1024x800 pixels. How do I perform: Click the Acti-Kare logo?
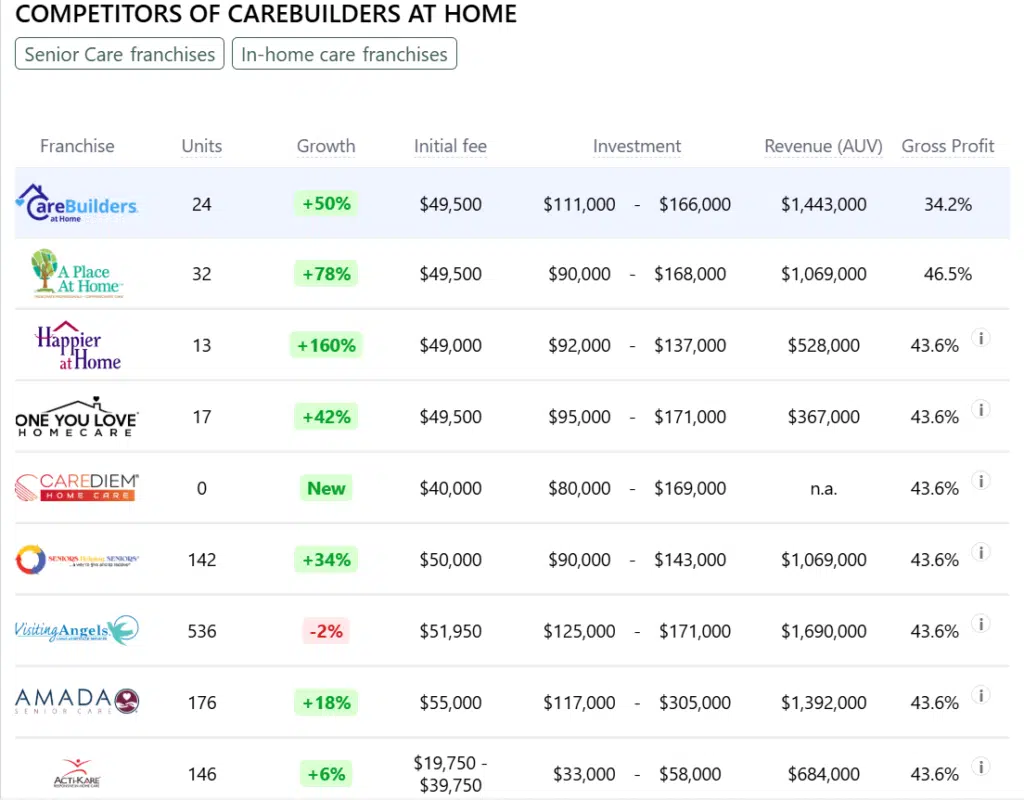77,774
